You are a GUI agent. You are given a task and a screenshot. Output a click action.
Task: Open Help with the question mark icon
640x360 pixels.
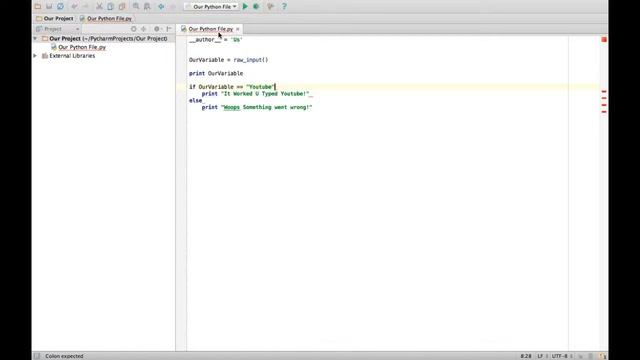[x=284, y=7]
